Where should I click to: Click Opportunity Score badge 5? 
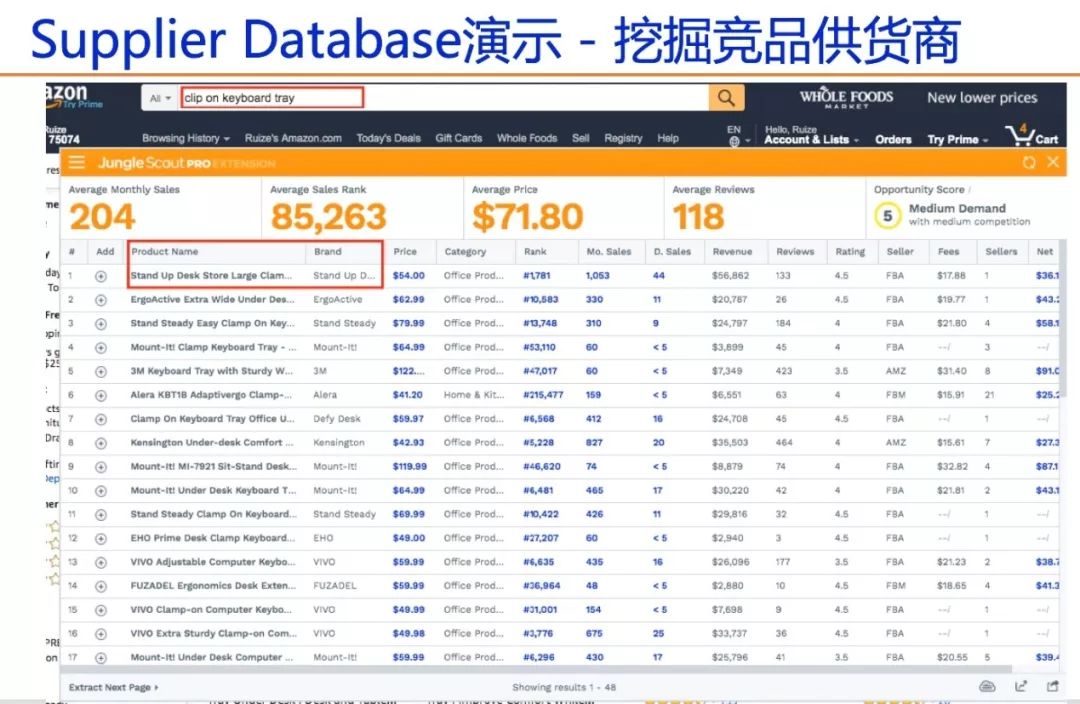coord(887,216)
